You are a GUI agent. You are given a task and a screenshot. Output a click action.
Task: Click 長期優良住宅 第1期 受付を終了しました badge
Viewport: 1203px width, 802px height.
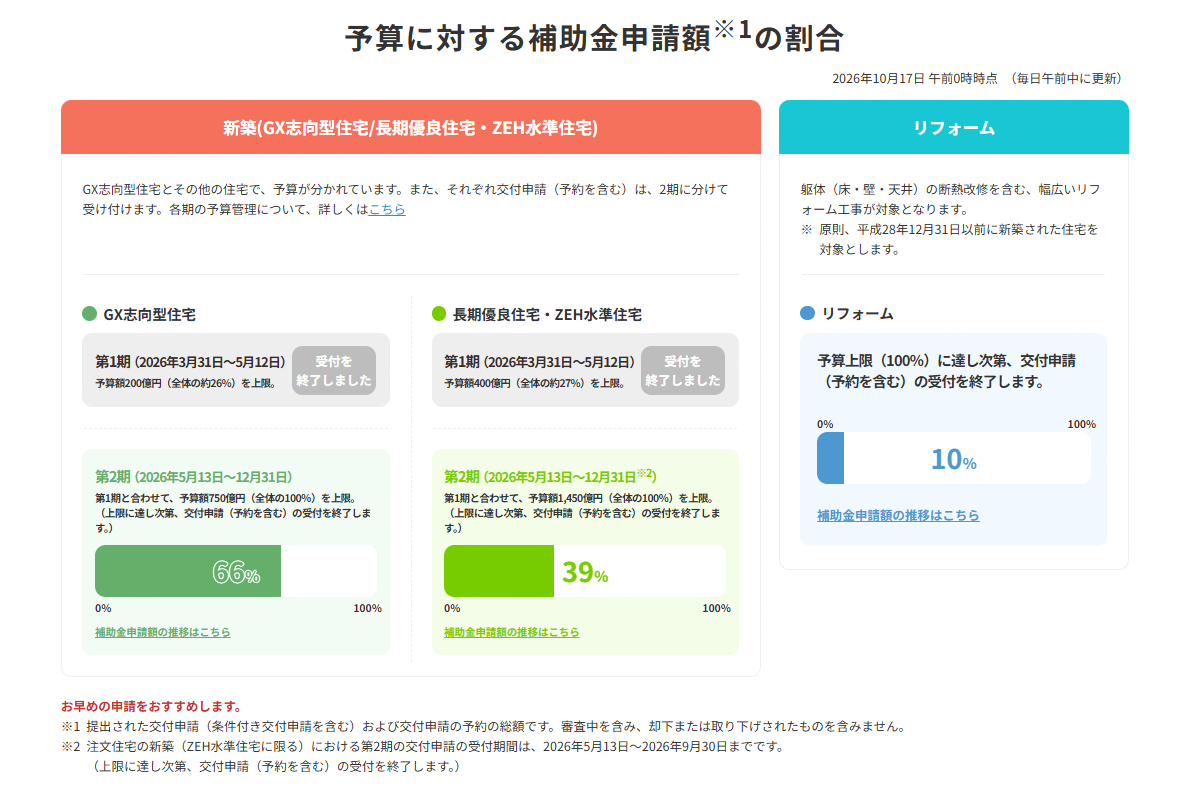coord(683,371)
